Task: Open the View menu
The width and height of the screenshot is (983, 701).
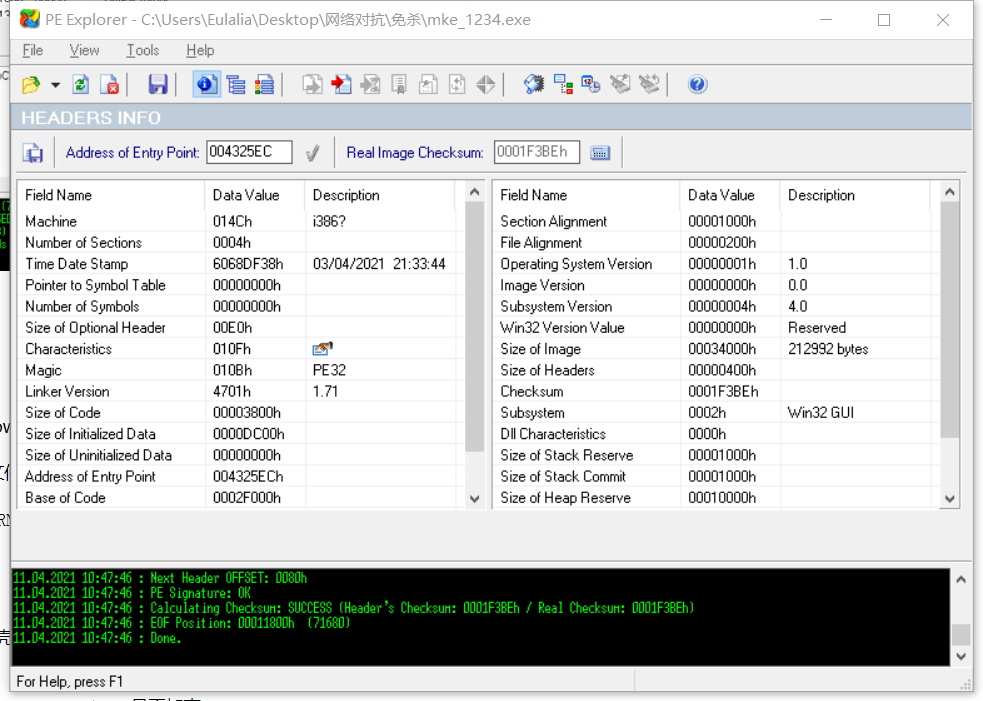Action: click(x=84, y=50)
